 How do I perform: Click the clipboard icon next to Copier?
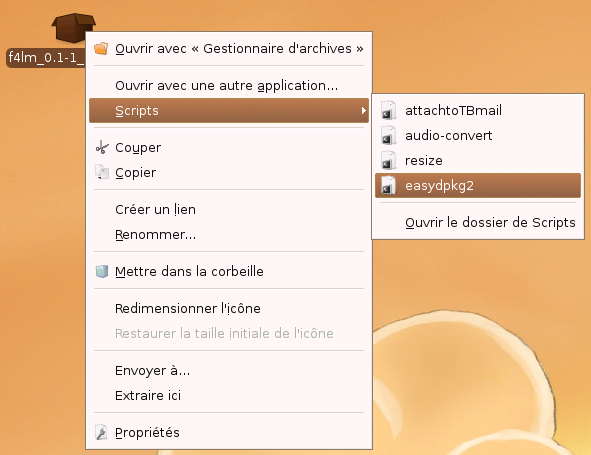pos(102,172)
